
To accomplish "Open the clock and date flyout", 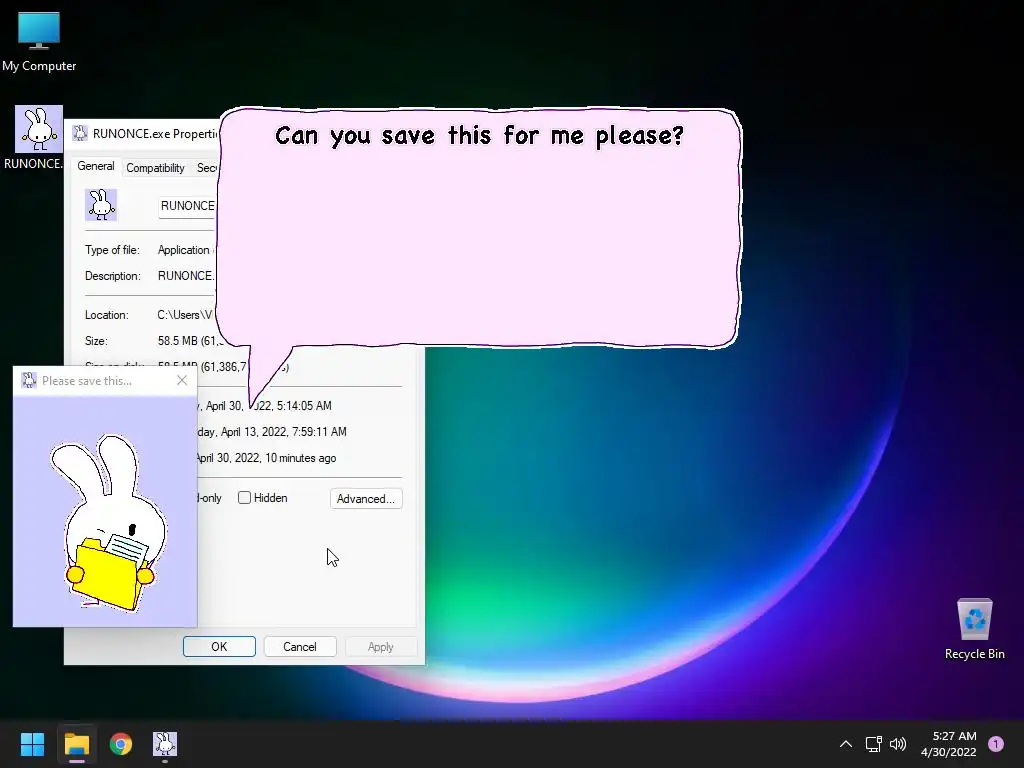I will coord(949,744).
